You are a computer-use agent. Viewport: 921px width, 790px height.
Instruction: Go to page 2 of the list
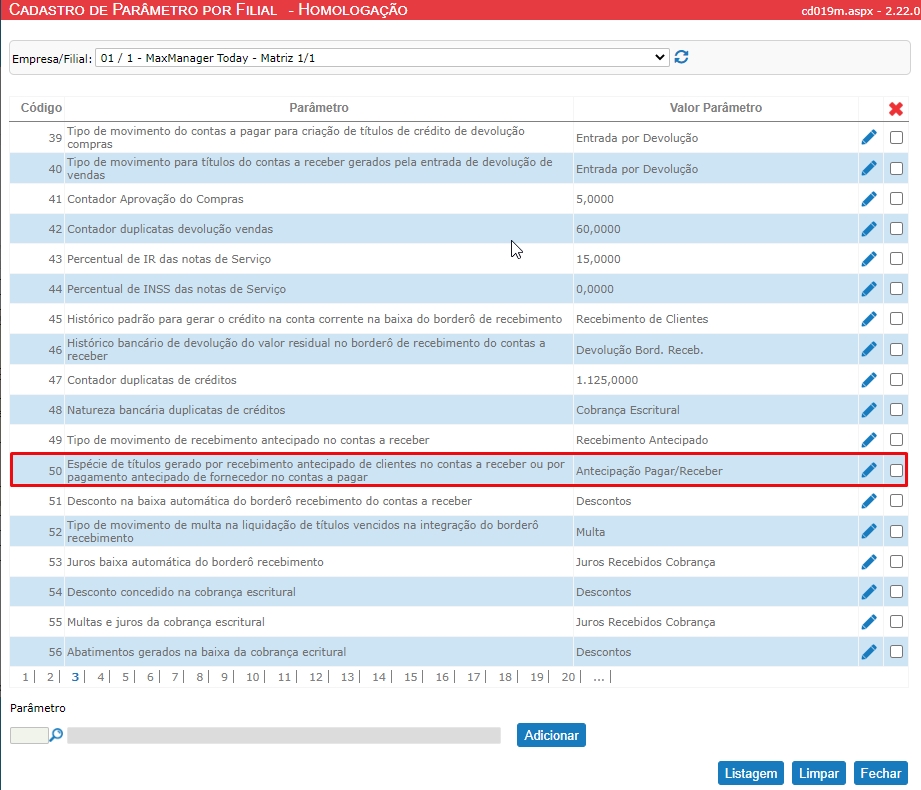click(51, 677)
